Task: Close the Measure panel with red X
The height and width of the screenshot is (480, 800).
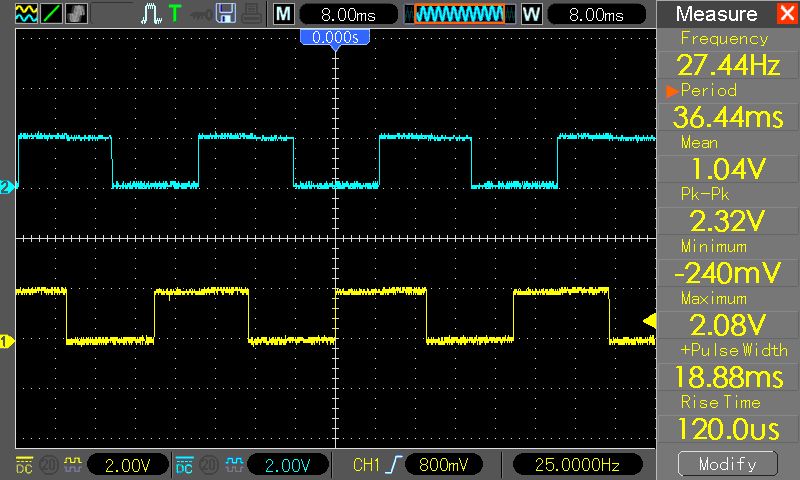Action: [x=788, y=14]
